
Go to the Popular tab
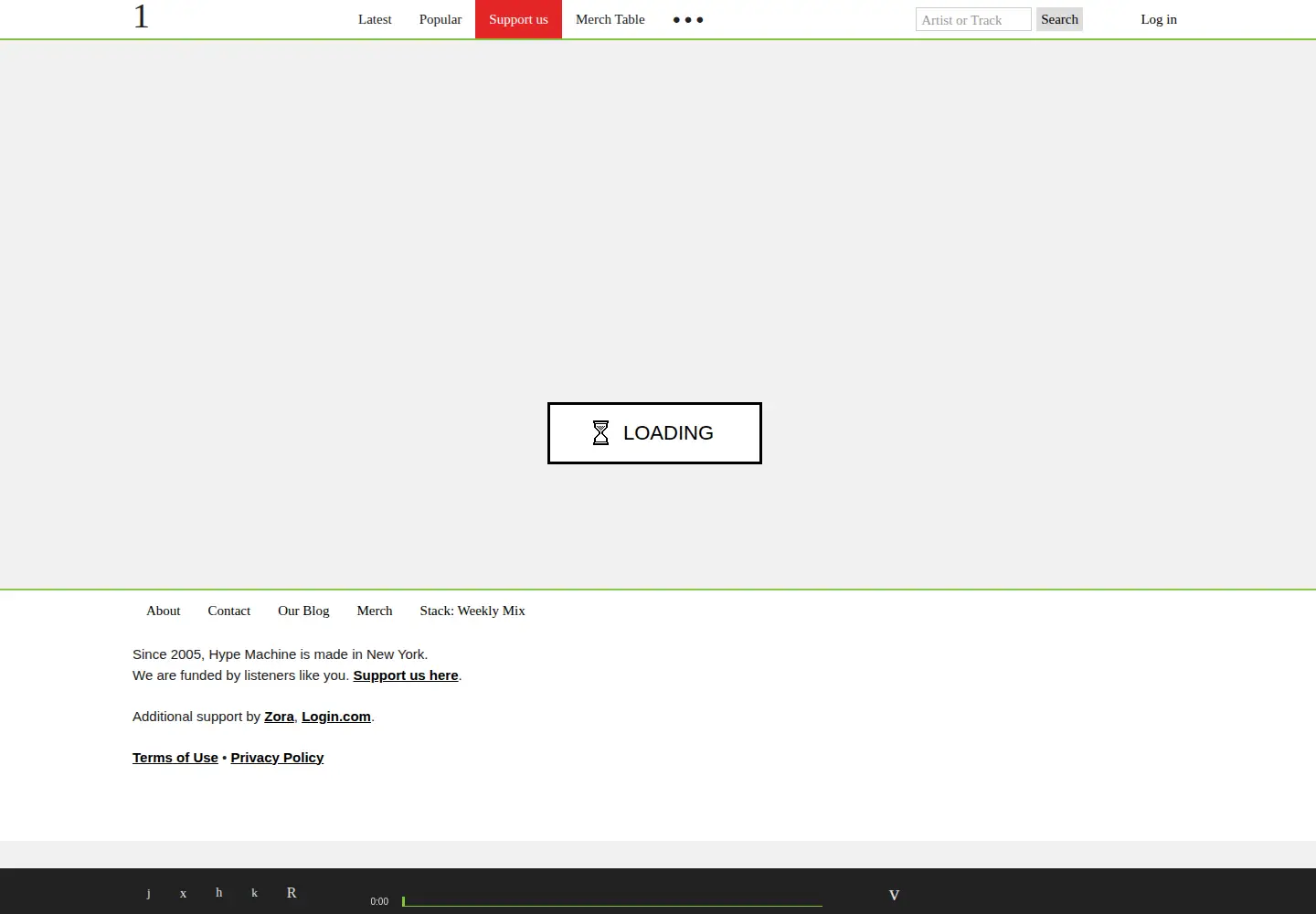tap(440, 19)
